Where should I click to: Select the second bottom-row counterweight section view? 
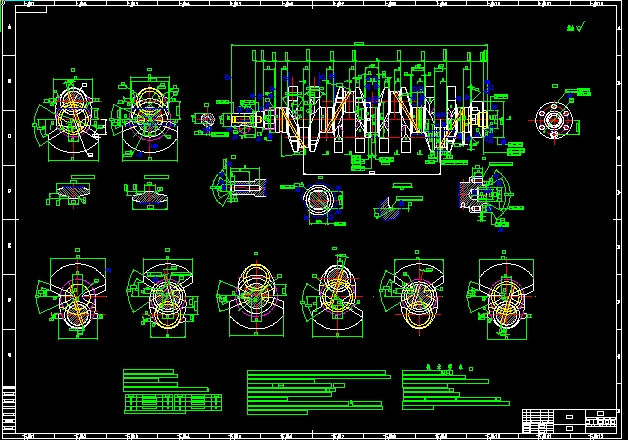coord(162,297)
